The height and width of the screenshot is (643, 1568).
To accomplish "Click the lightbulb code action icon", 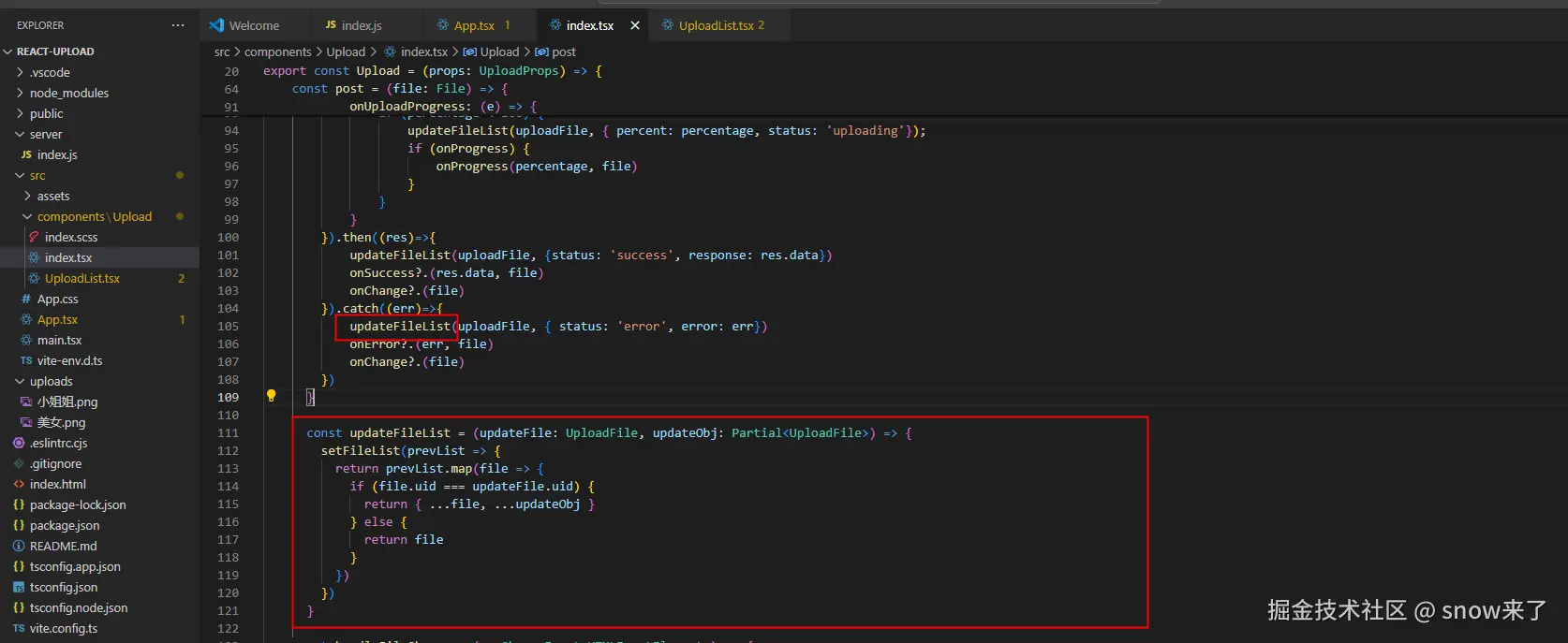I will pyautogui.click(x=272, y=396).
